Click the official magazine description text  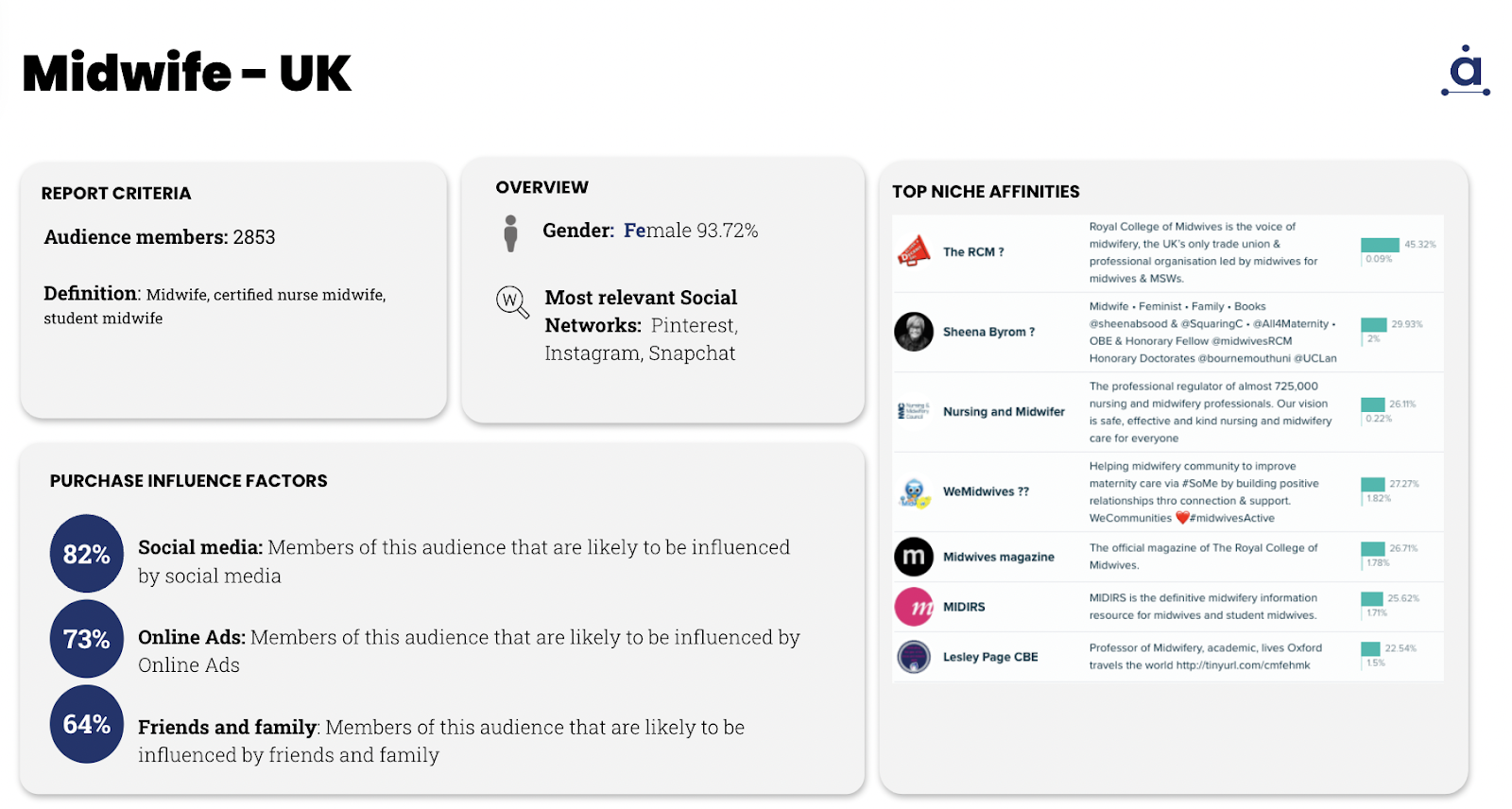tap(1203, 557)
